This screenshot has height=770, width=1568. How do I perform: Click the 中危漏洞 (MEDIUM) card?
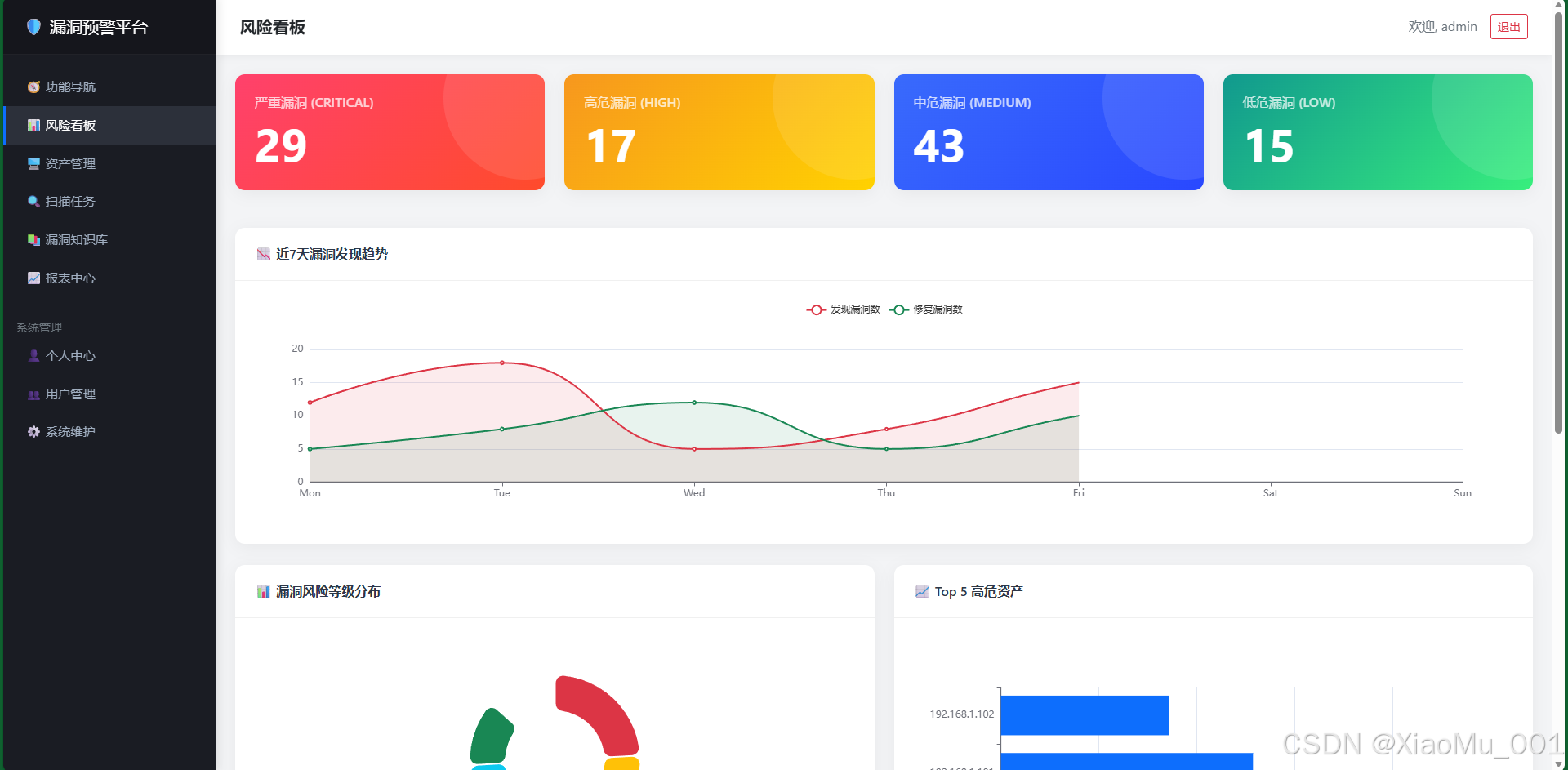tap(1049, 132)
